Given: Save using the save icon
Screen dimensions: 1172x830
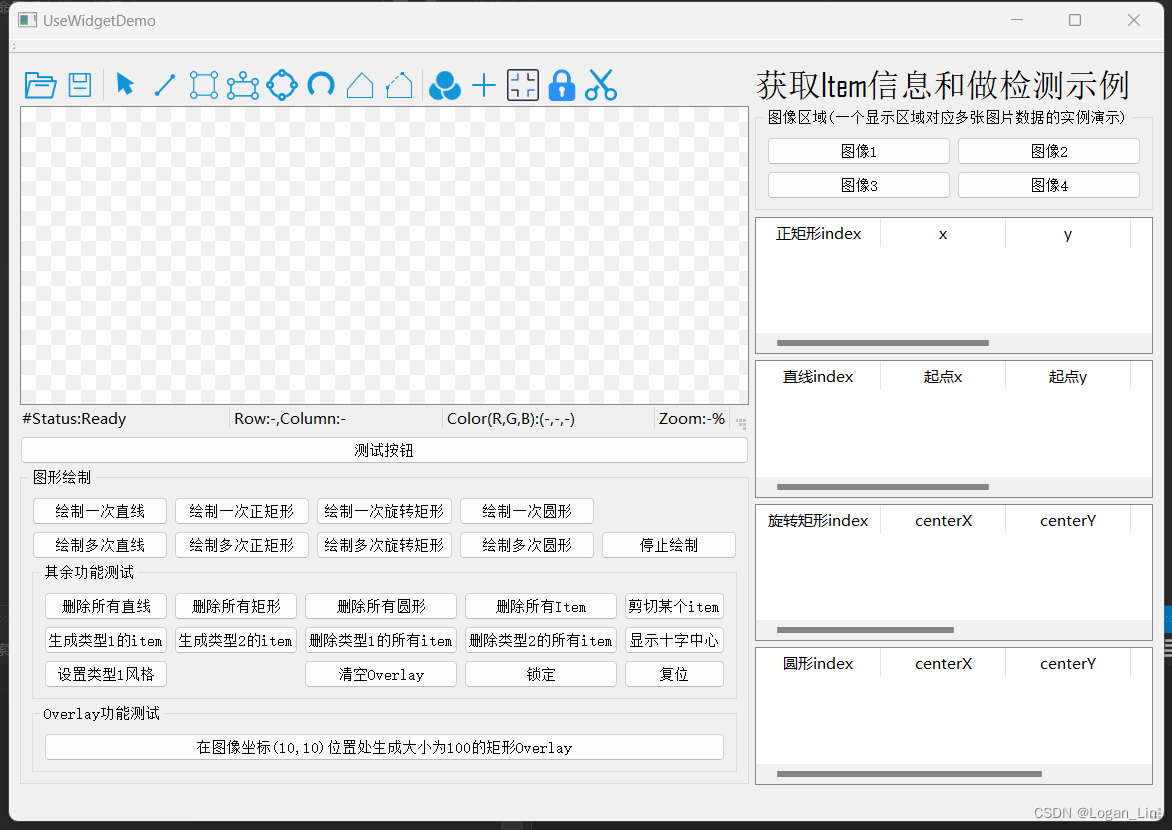Looking at the screenshot, I should click(x=79, y=85).
